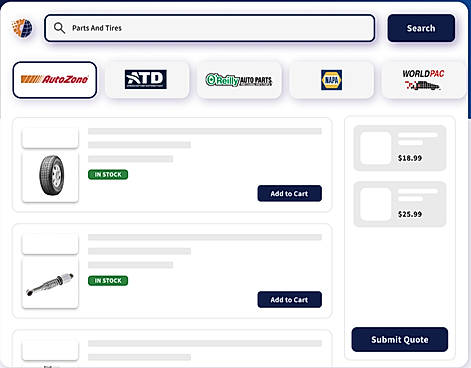This screenshot has height=368, width=471.
Task: Open the tire product thumbnail
Action: tap(50, 176)
